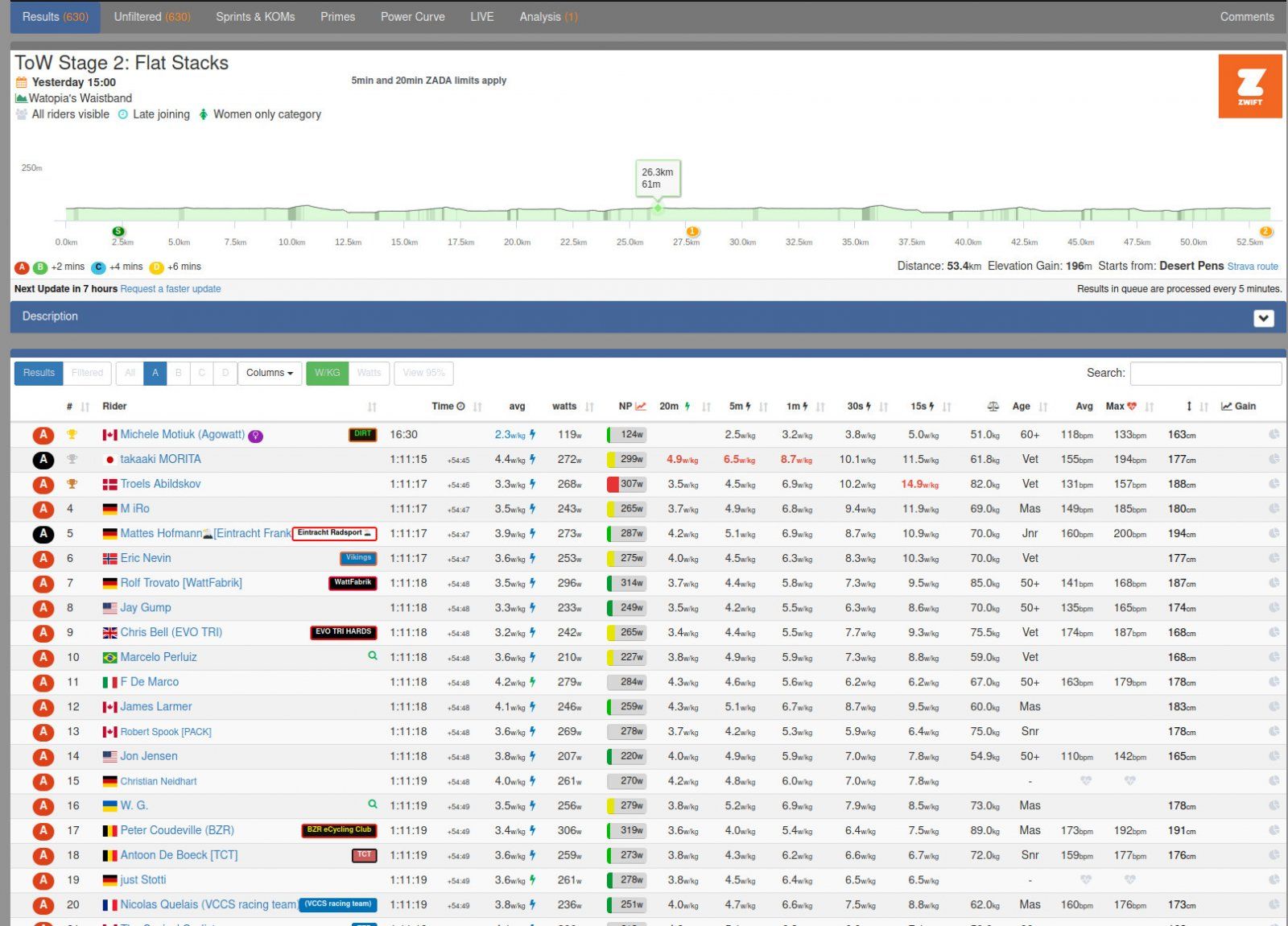Click the gold trophy next to Michele Motiuk
This screenshot has width=1288, height=926.
point(72,435)
